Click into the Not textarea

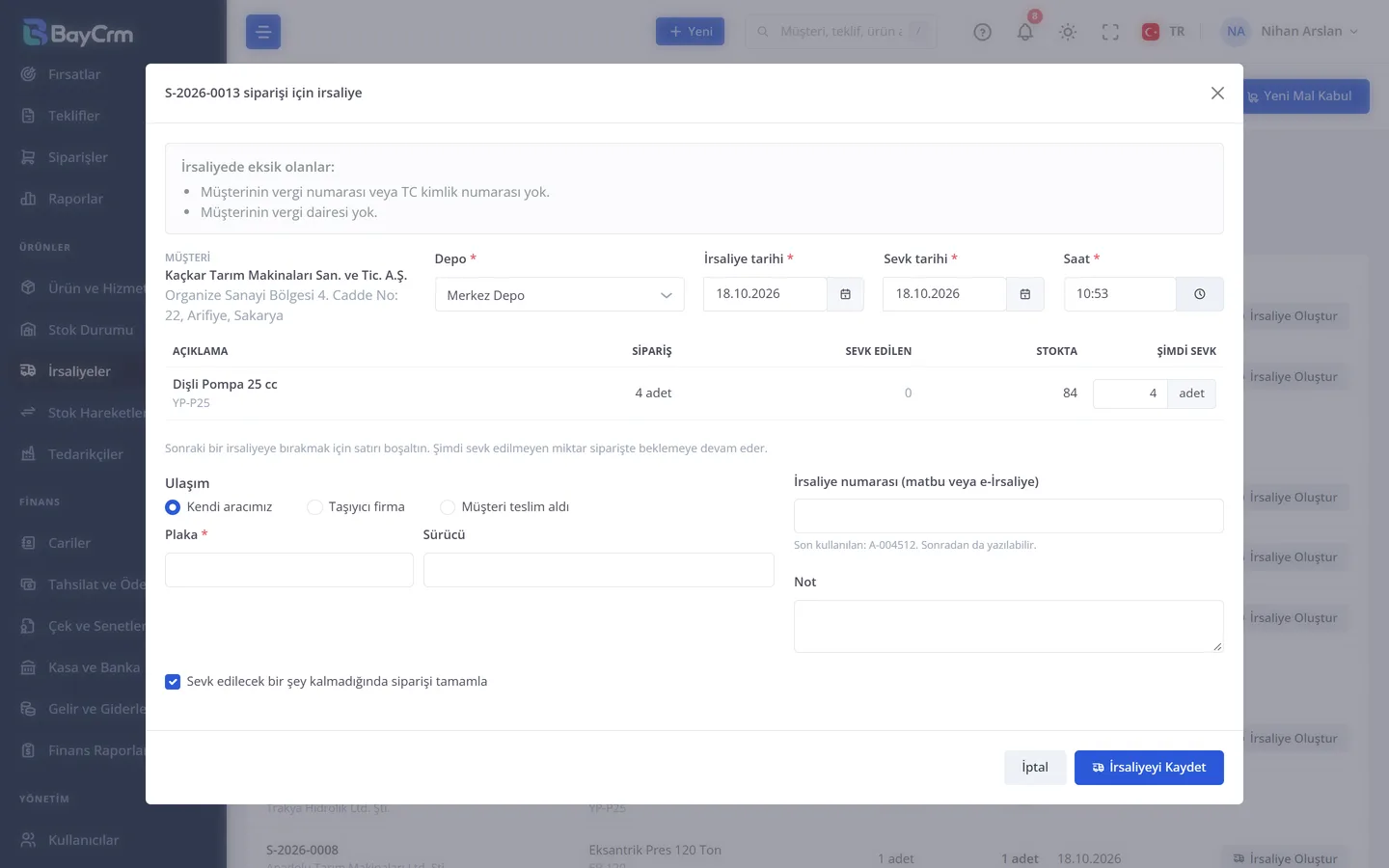1008,627
